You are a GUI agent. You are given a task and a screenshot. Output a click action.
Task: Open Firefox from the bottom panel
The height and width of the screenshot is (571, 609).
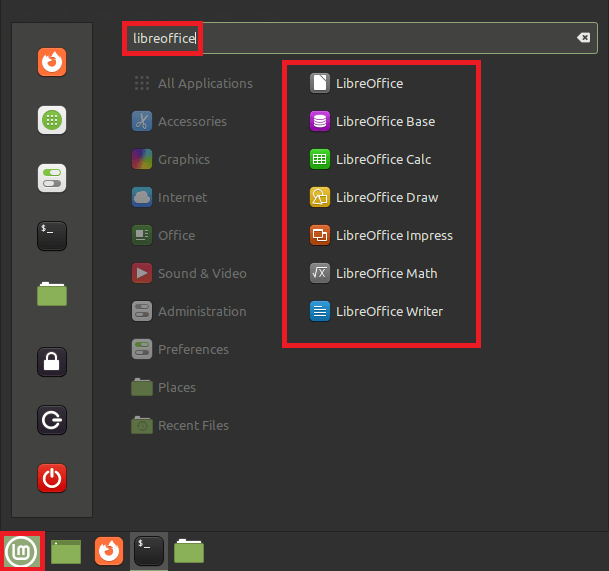tap(109, 551)
